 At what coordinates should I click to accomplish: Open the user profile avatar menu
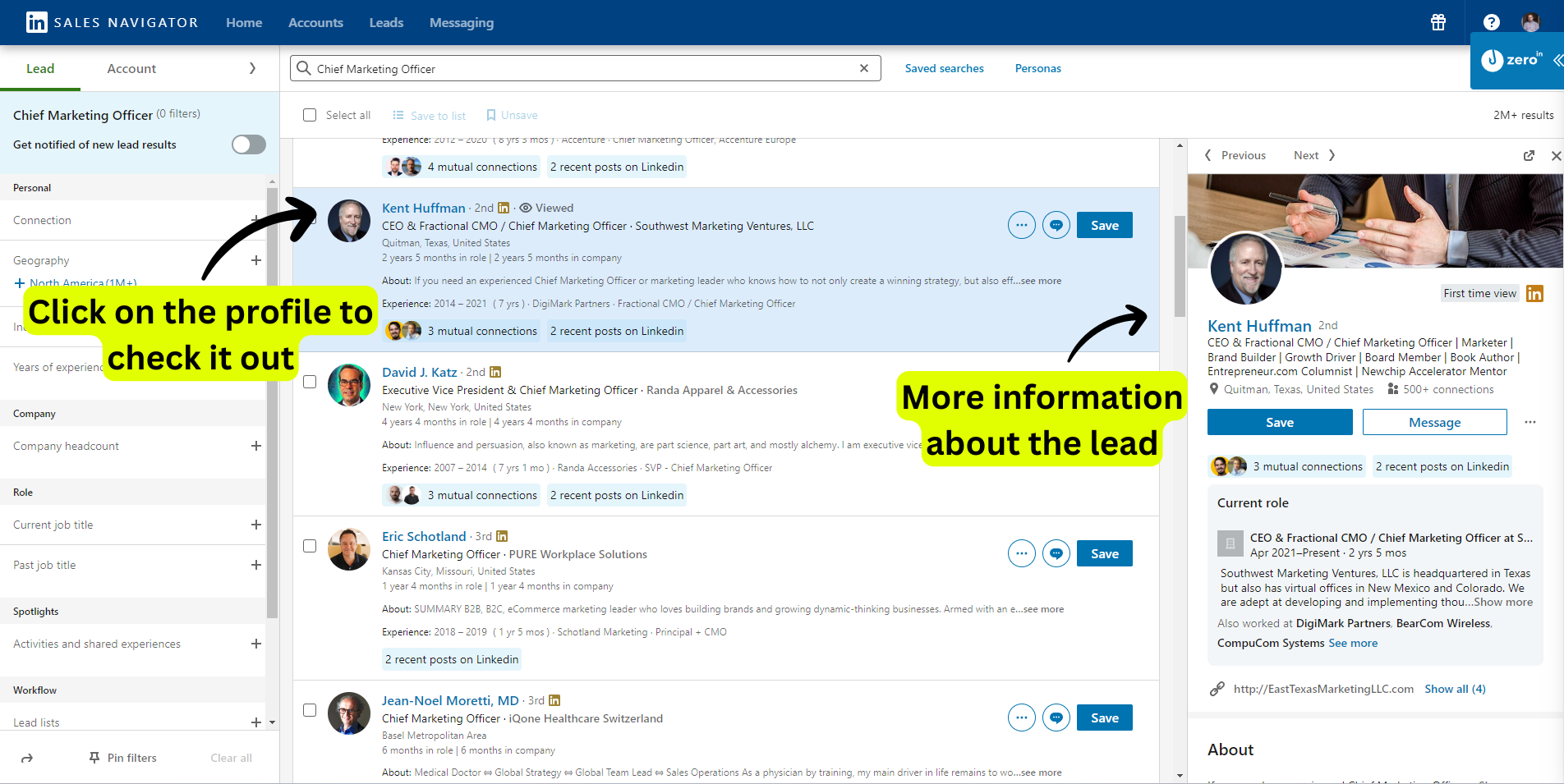pos(1530,22)
